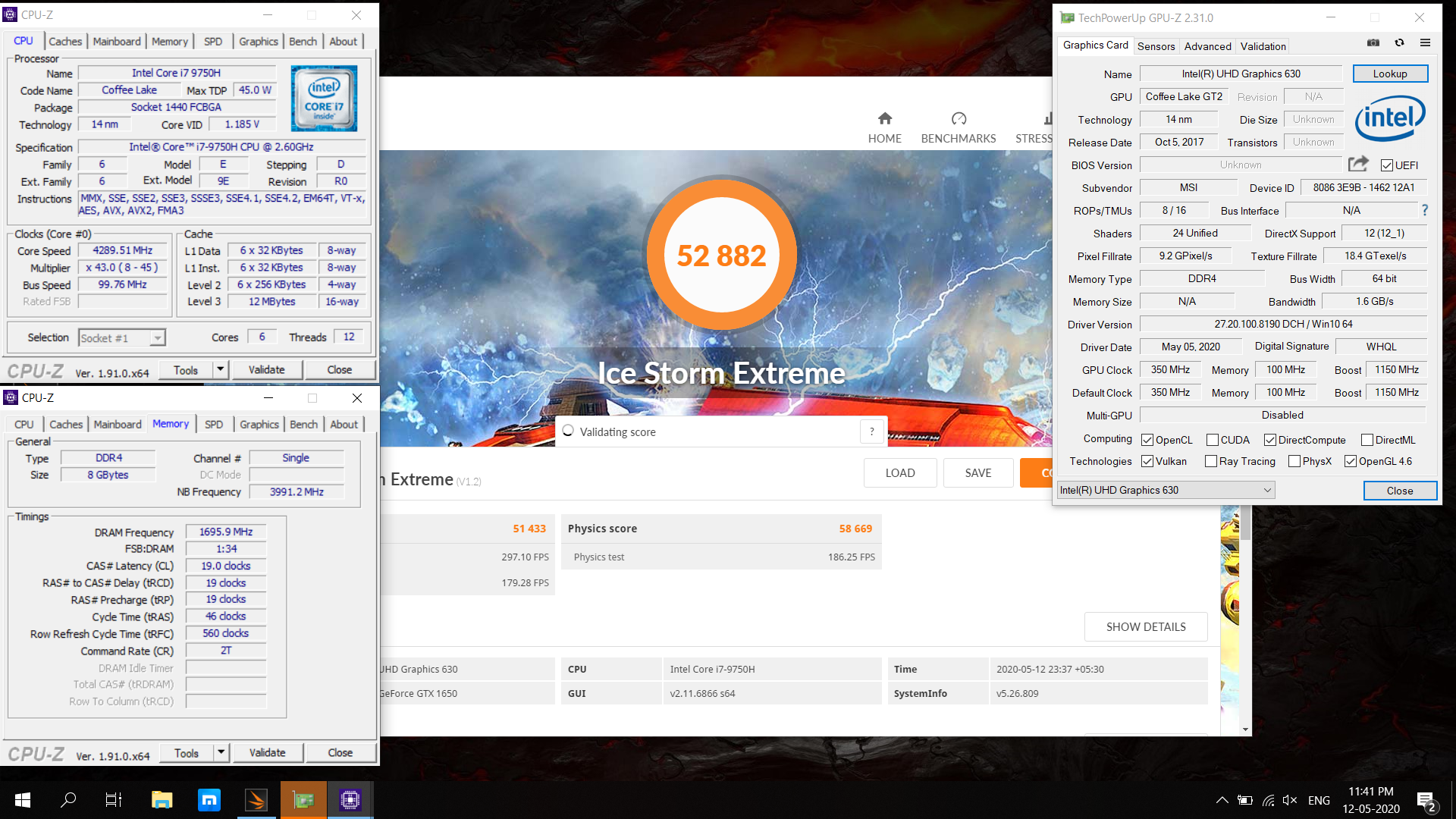
Task: Click the GPU-Z refresh icon
Action: pos(1399,43)
